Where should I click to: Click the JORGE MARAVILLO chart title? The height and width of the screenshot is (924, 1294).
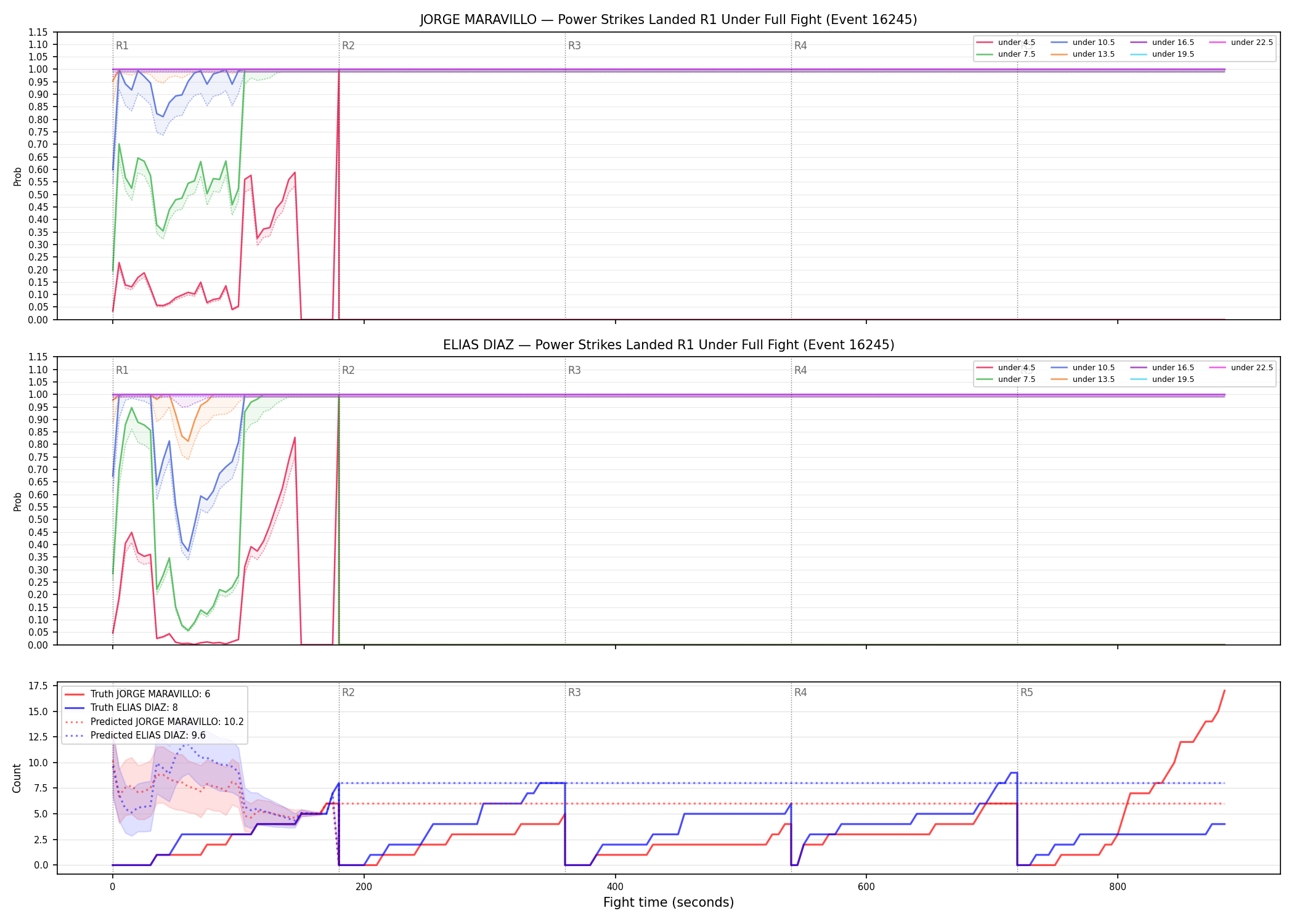click(669, 20)
